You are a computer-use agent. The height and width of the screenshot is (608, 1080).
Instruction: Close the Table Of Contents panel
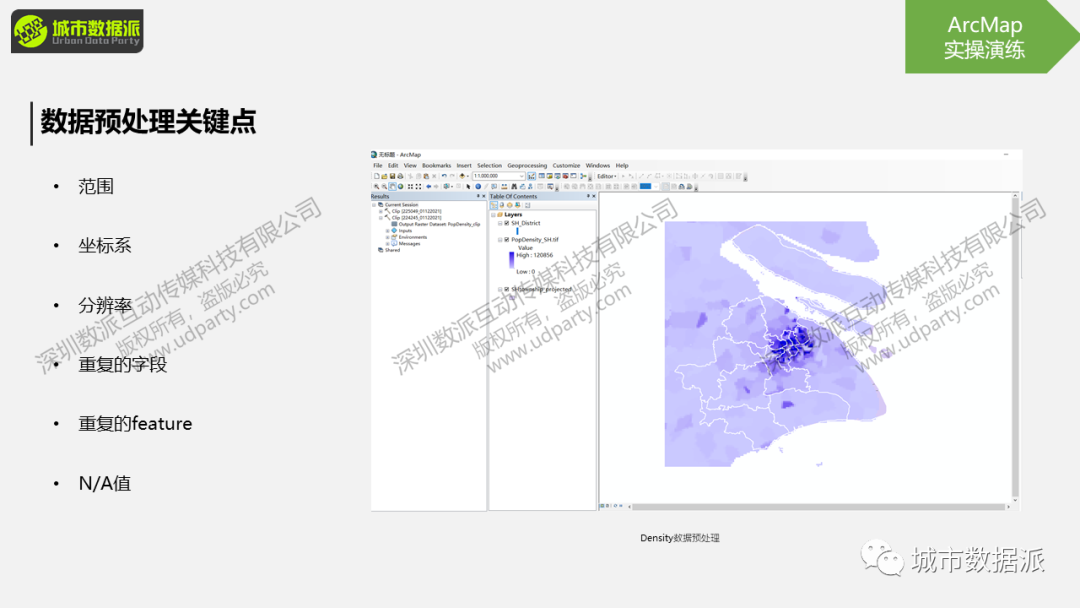[594, 196]
